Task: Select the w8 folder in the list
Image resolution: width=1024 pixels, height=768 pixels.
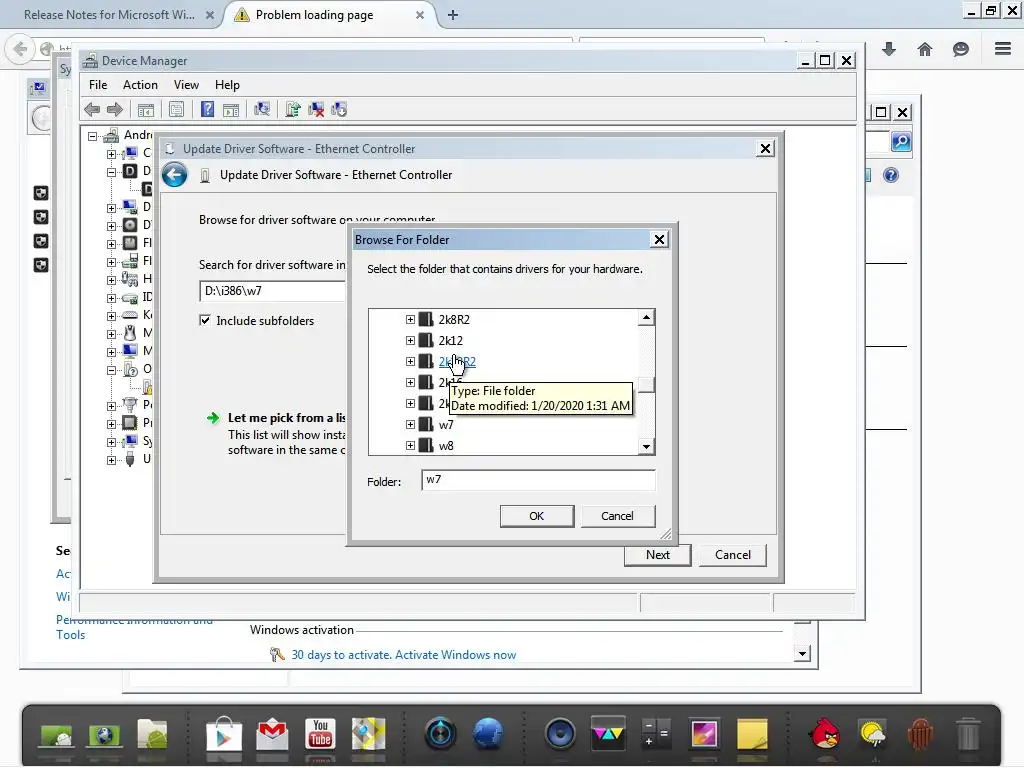Action: coord(446,445)
